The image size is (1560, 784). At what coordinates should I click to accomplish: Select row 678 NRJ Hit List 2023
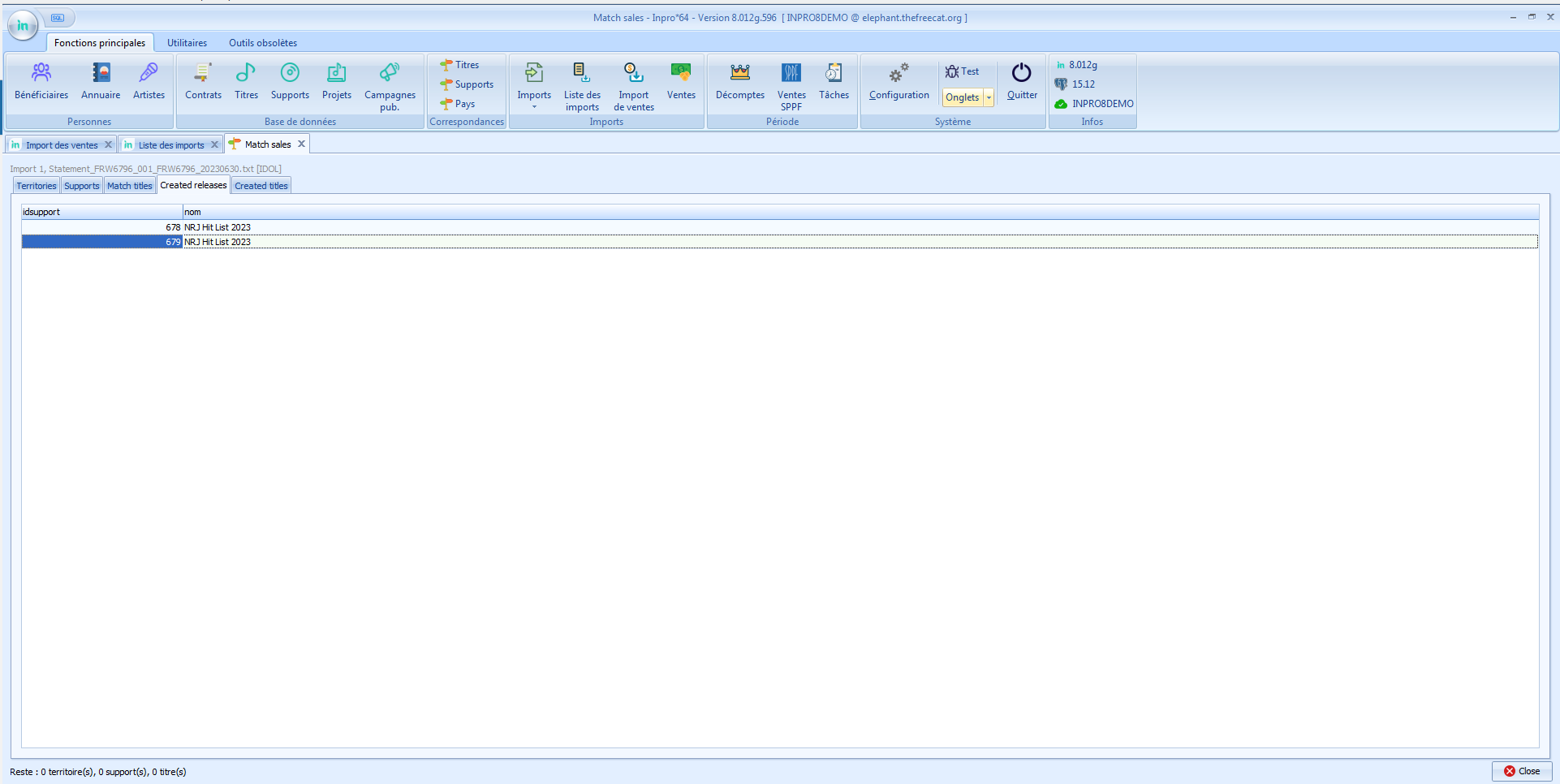click(217, 227)
